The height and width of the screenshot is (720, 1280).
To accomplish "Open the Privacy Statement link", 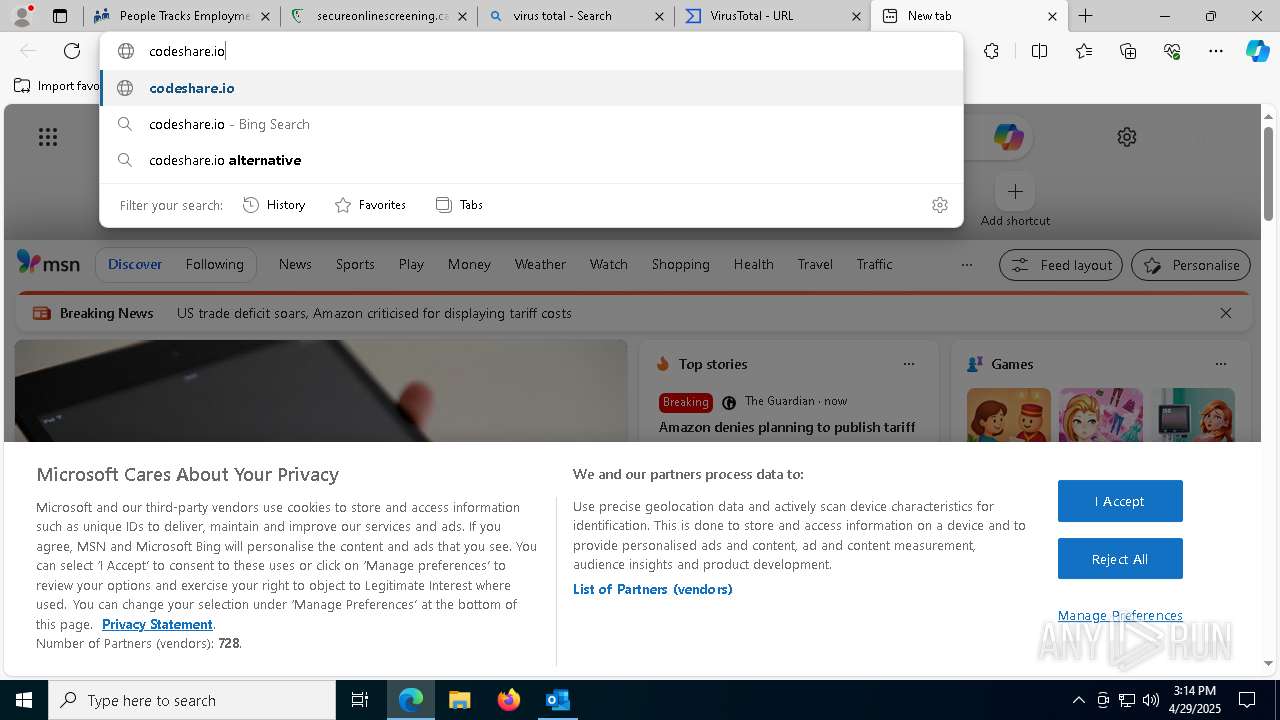I will coord(157,624).
